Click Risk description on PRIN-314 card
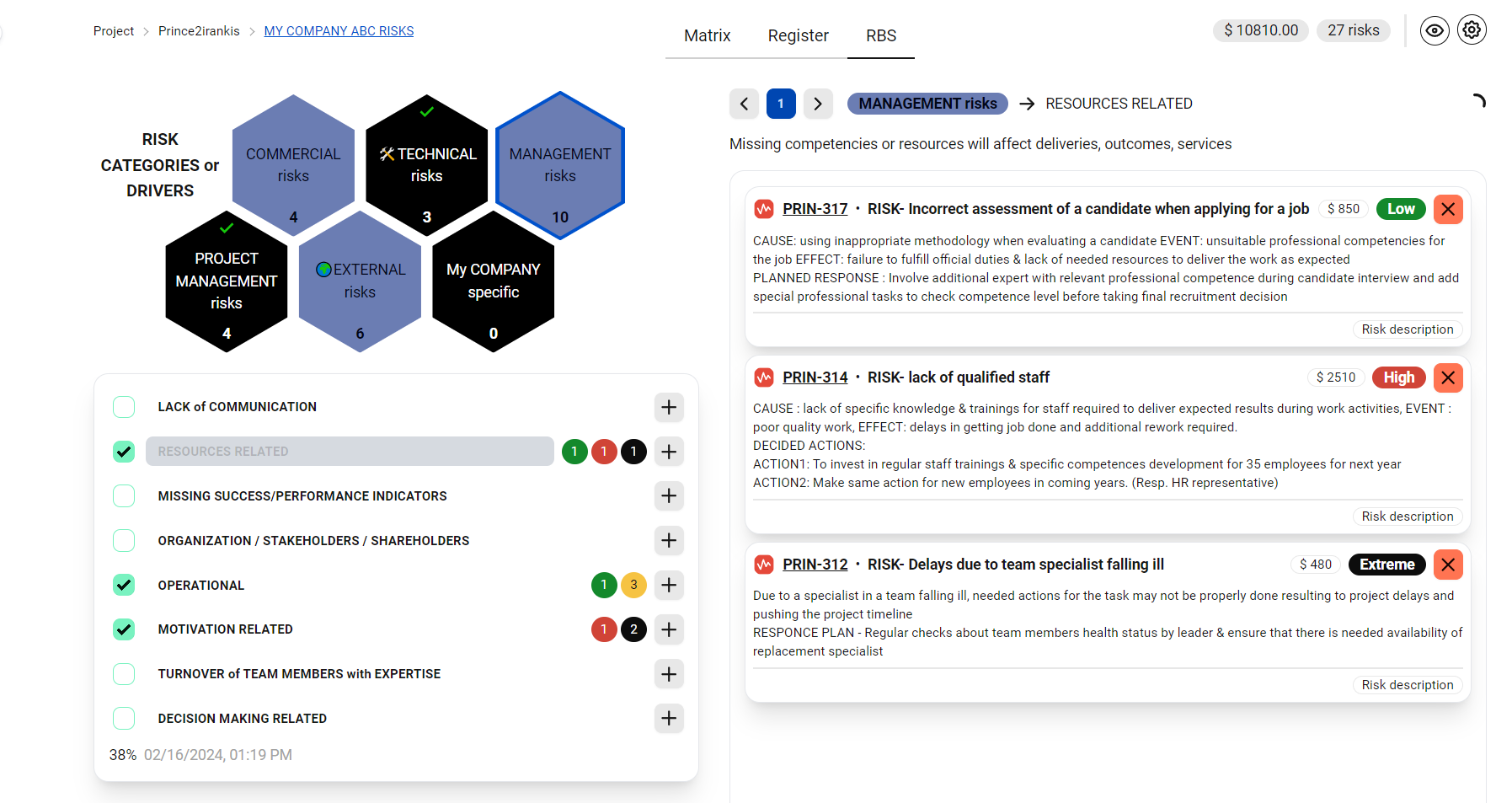 pos(1408,517)
